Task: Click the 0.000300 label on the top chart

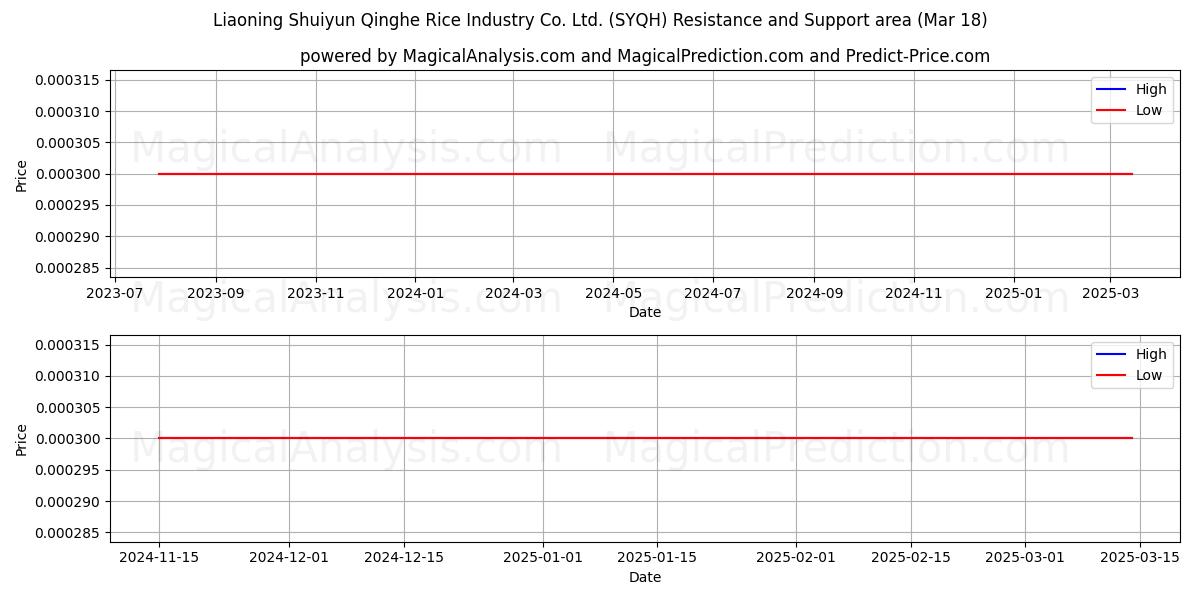Action: (x=67, y=174)
